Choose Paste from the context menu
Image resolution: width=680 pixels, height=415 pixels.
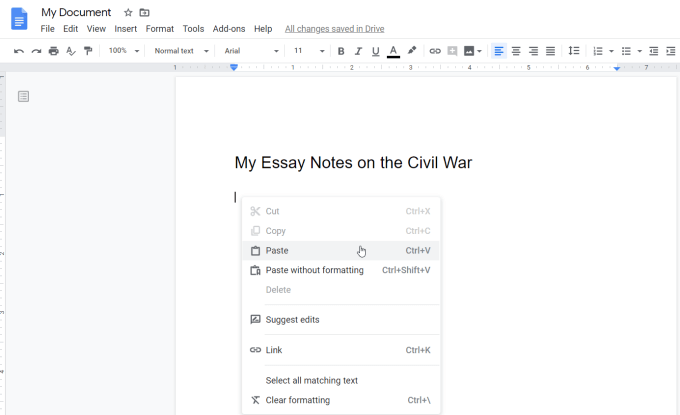click(277, 251)
